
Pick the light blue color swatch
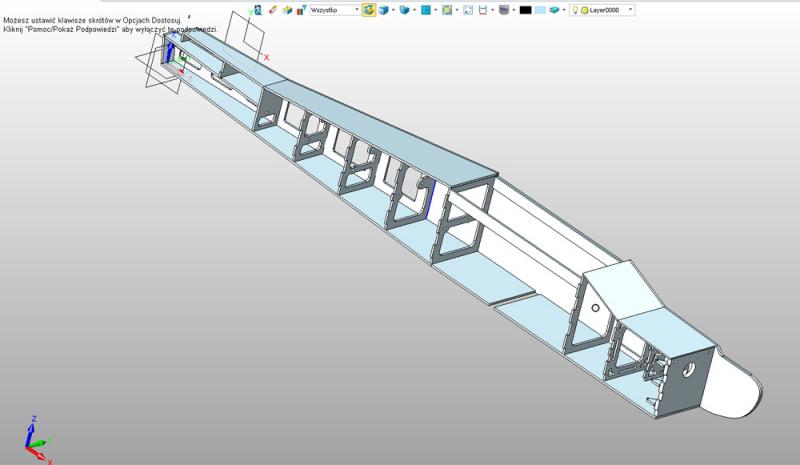tap(540, 9)
